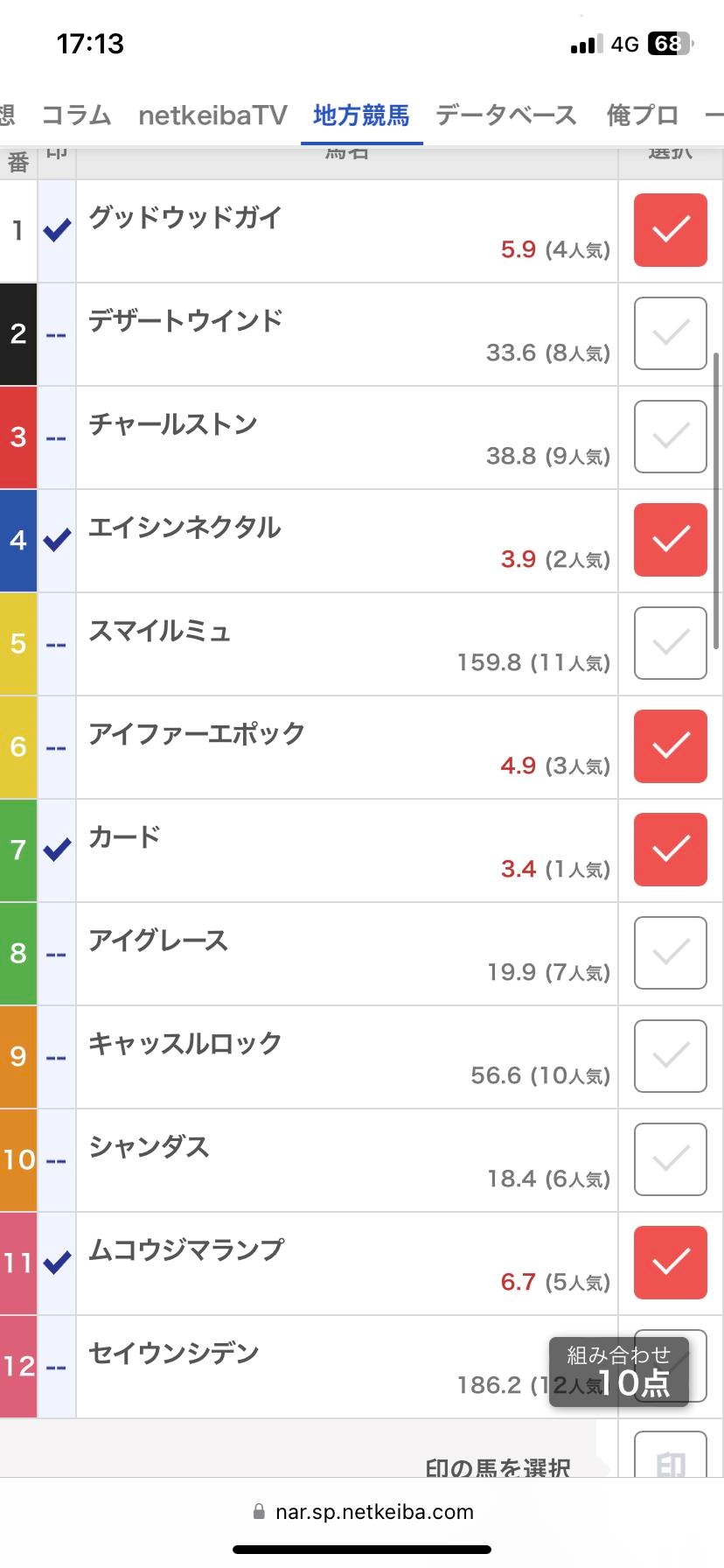
Task: Uncheck red checkbox for エイシンネクタル
Action: pyautogui.click(x=670, y=540)
